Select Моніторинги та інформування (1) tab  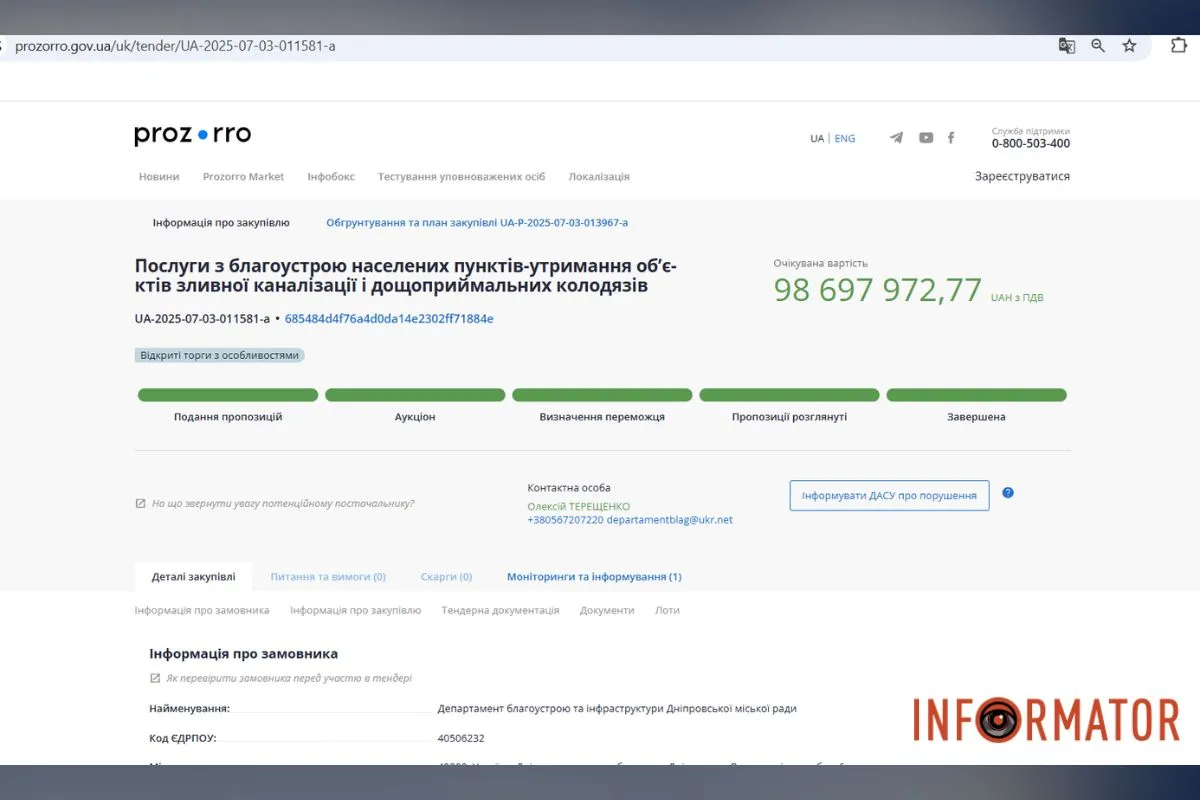pyautogui.click(x=594, y=577)
